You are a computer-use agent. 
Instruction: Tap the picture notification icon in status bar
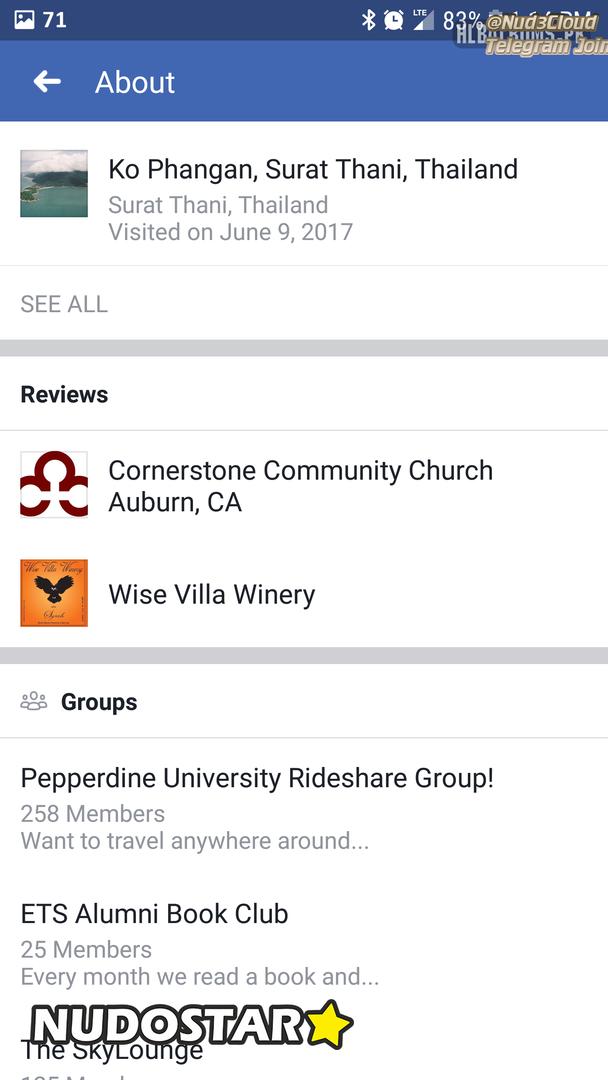[x=25, y=19]
